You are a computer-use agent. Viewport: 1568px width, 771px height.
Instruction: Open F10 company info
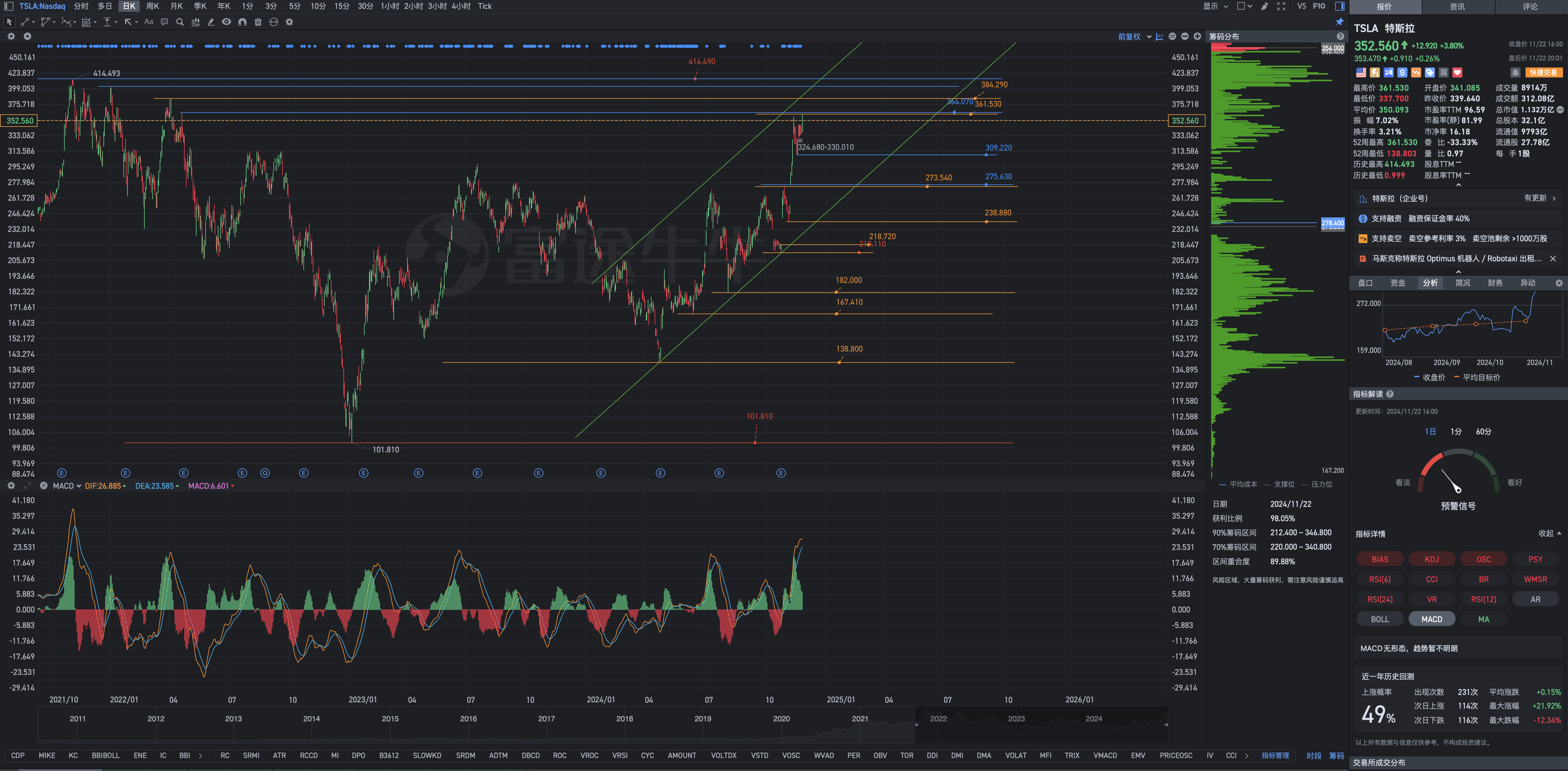coord(1319,6)
